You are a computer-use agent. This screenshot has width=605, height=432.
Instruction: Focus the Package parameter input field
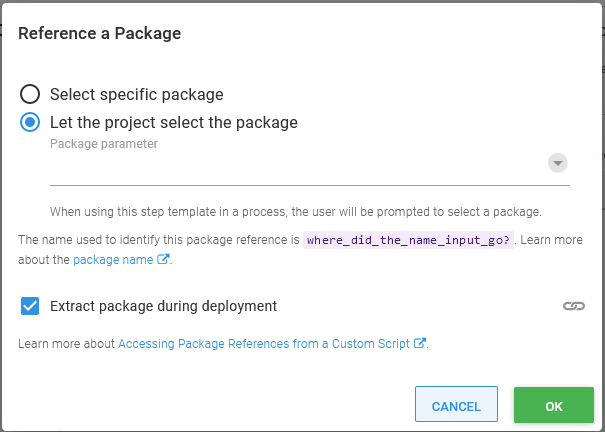pyautogui.click(x=297, y=168)
